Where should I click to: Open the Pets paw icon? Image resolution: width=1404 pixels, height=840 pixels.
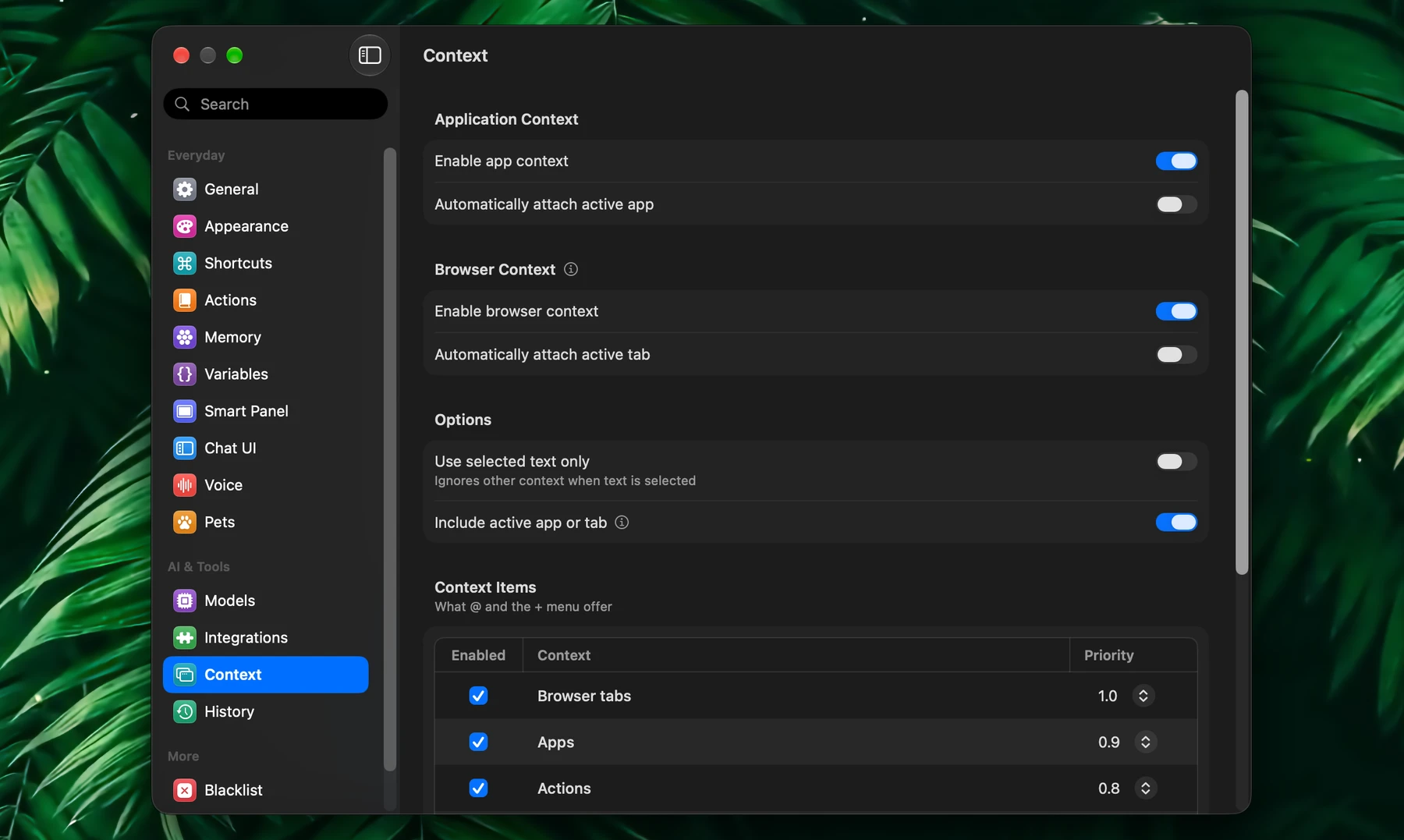tap(185, 522)
